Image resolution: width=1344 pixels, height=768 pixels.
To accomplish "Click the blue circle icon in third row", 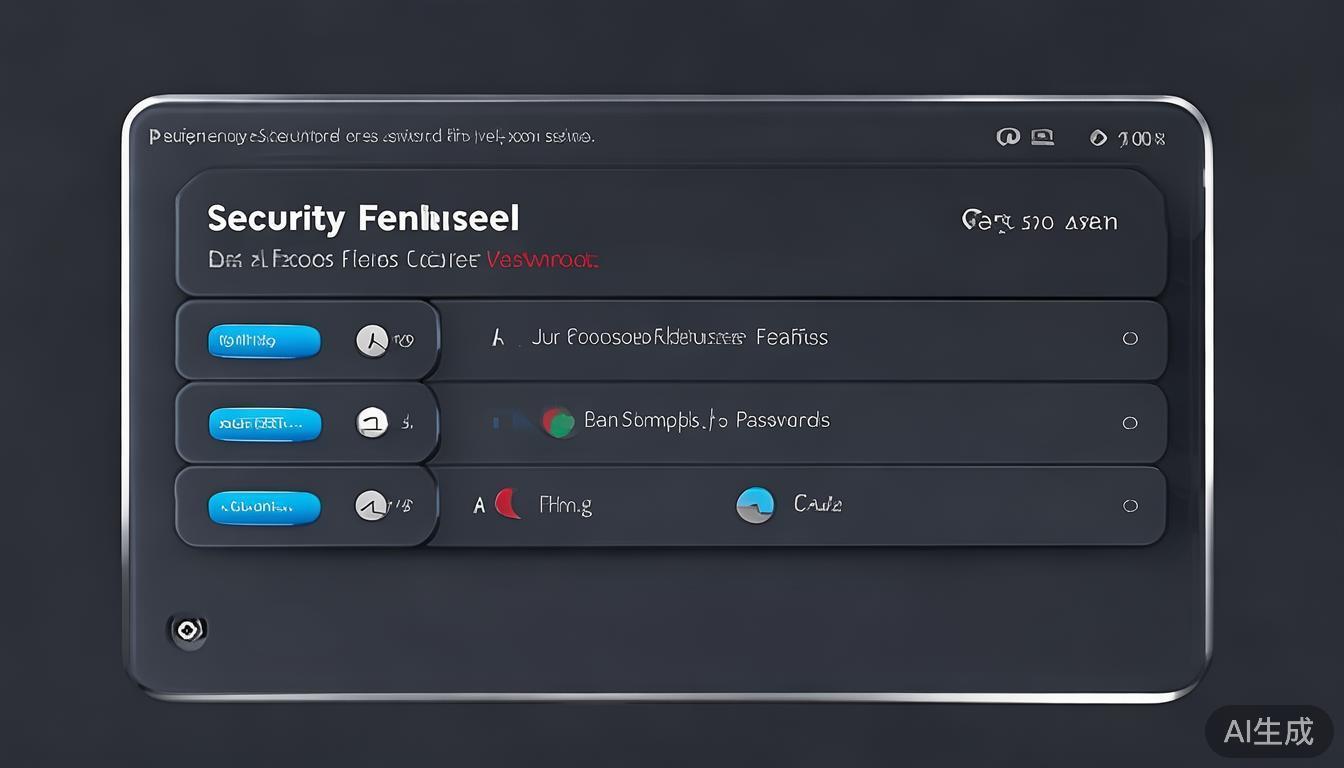I will click(755, 505).
